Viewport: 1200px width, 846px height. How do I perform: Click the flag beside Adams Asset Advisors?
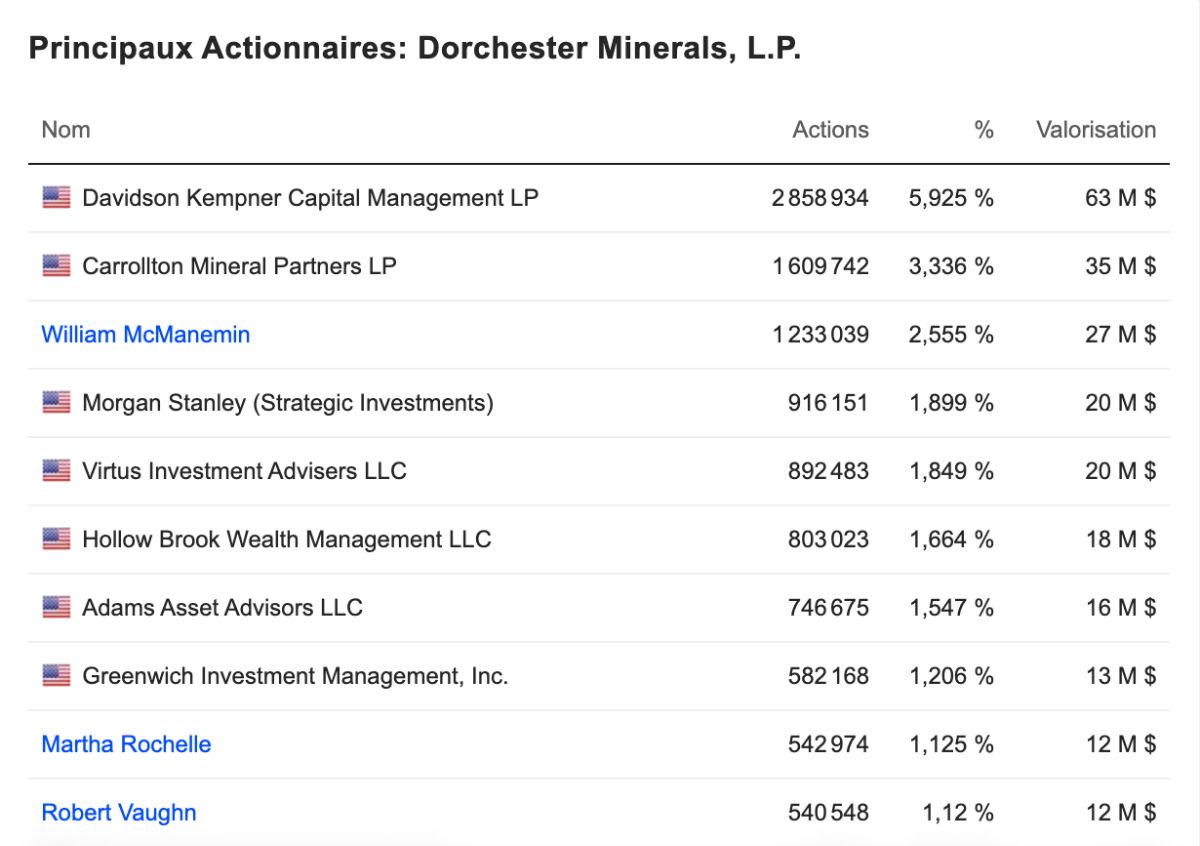point(56,607)
